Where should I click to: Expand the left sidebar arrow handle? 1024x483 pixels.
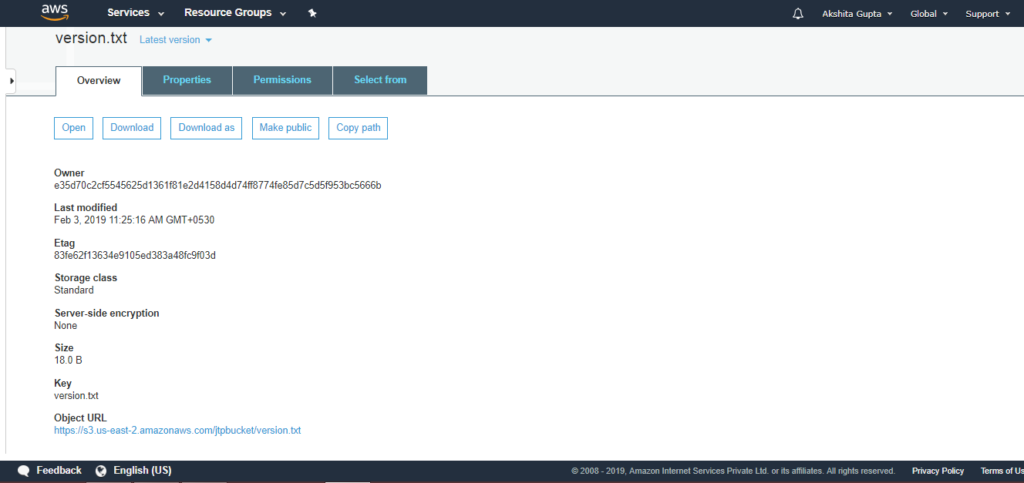(x=12, y=80)
